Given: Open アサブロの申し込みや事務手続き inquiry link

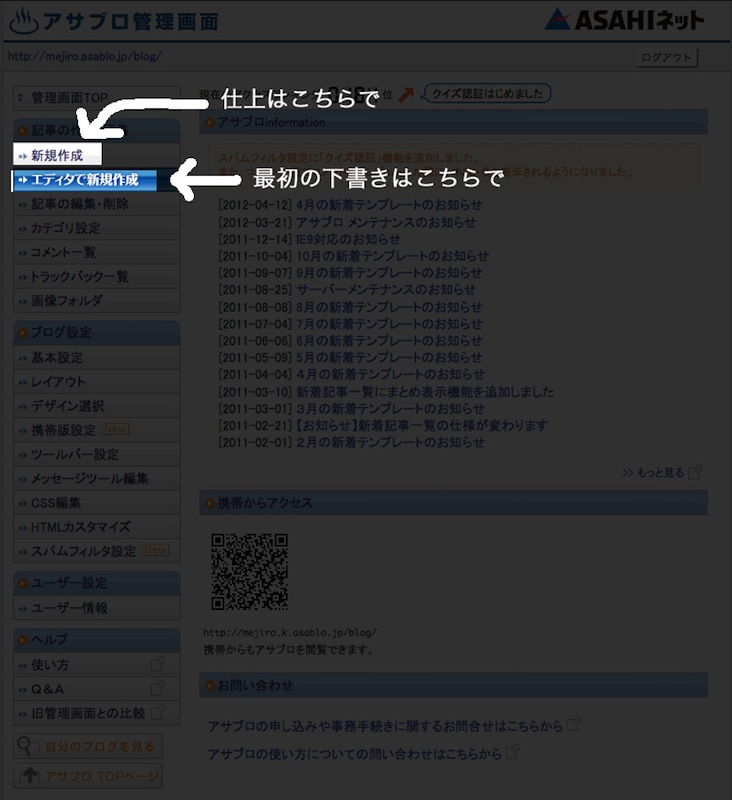Looking at the screenshot, I should pos(386,726).
